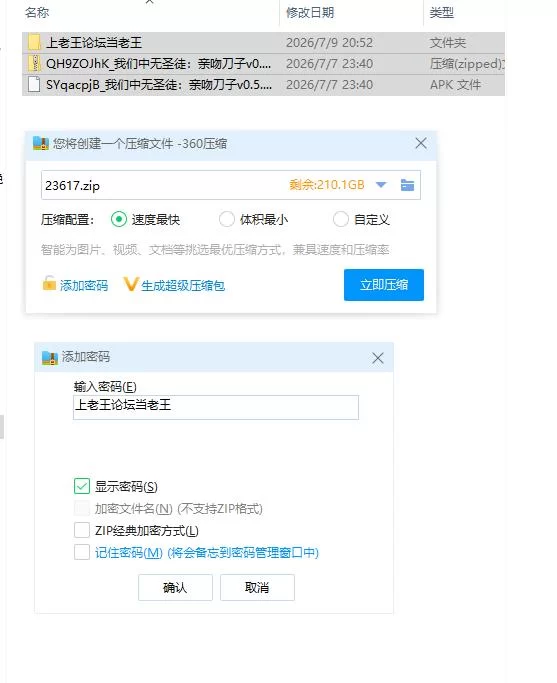Sort by the 类型 column header

(x=442, y=13)
